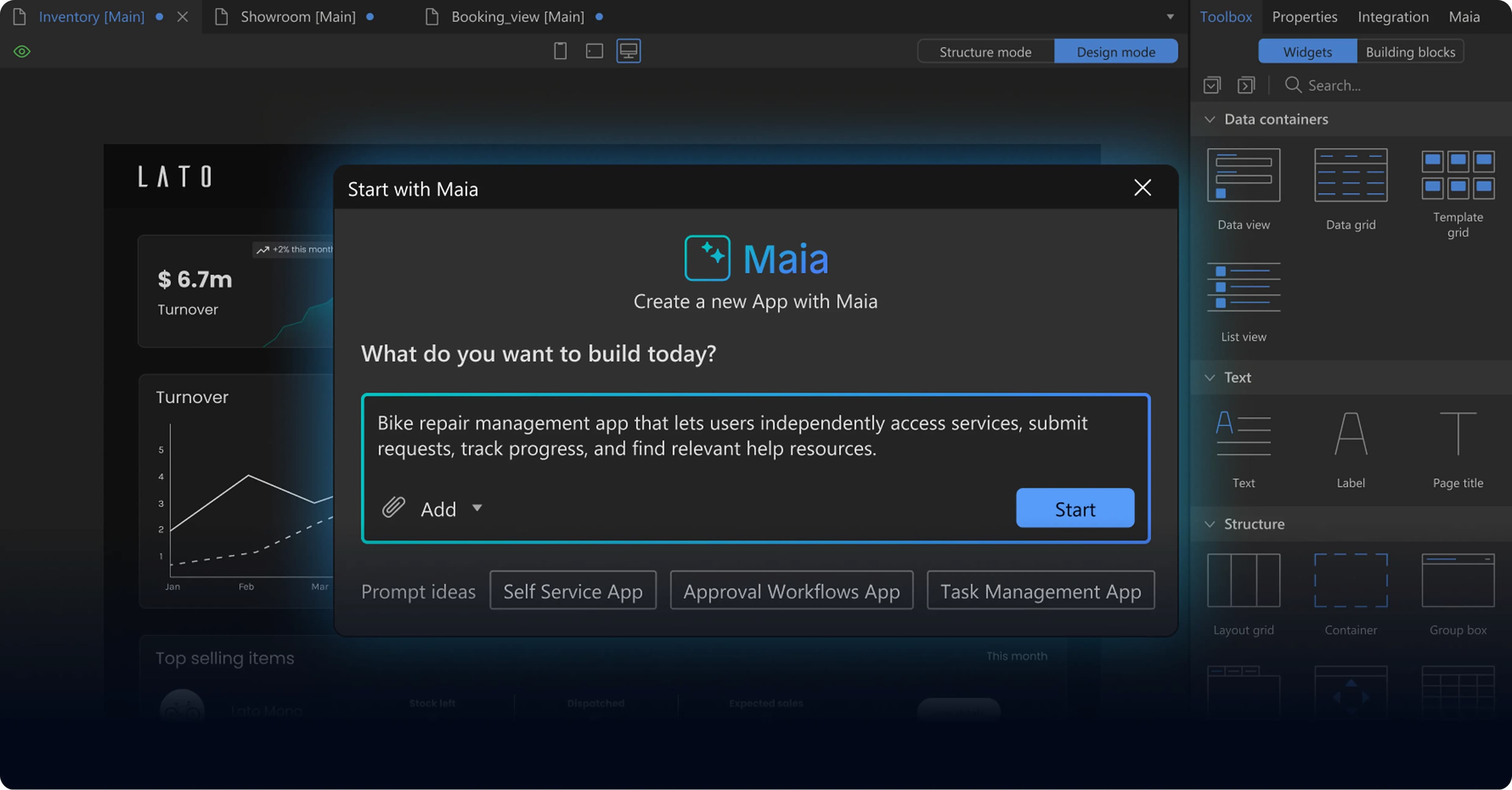
Task: Select the Page title widget
Action: (x=1458, y=434)
